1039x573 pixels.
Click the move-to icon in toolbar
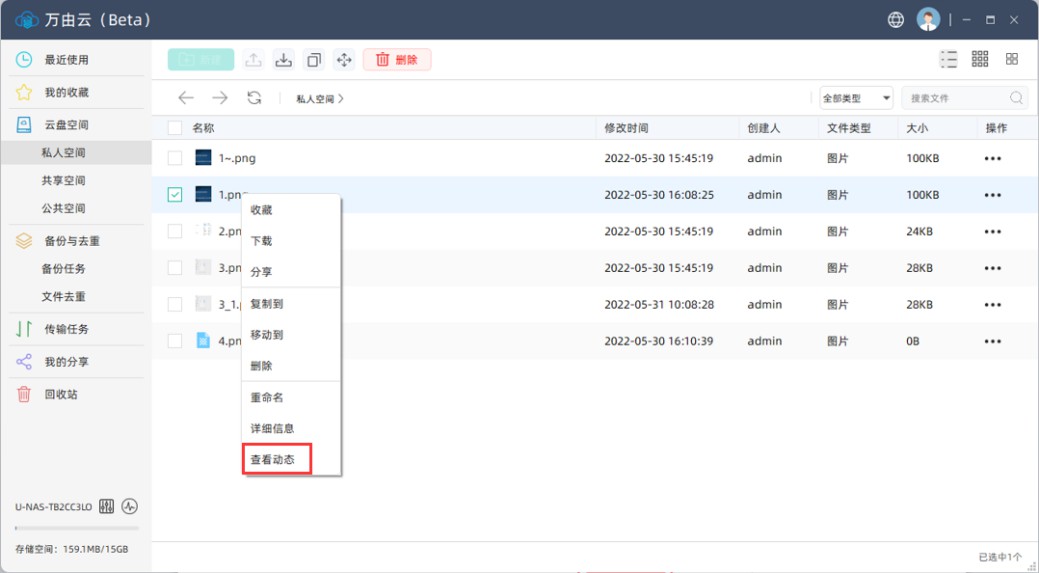(x=344, y=60)
